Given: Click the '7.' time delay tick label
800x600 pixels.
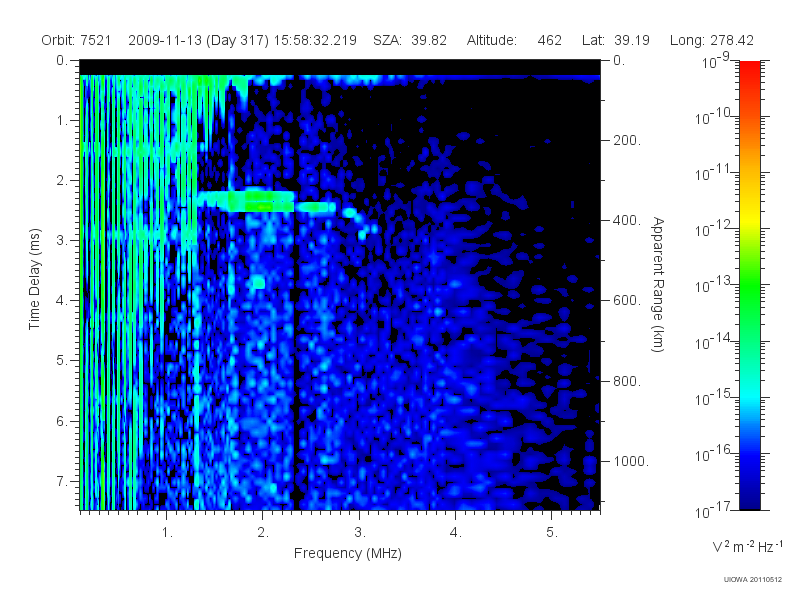Looking at the screenshot, I should 62,481.
